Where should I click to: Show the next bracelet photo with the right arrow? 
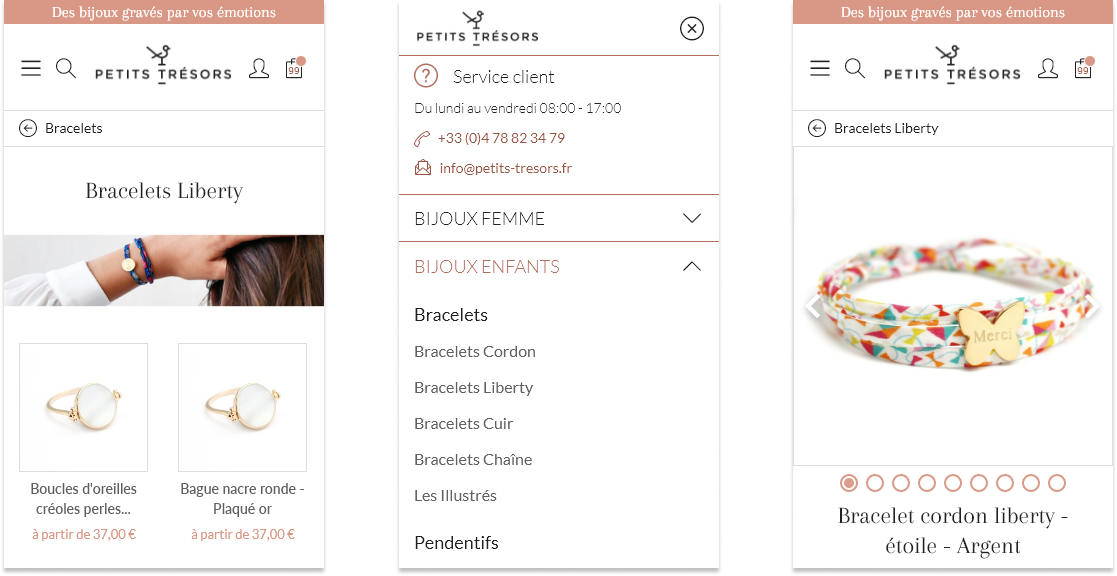click(1092, 306)
